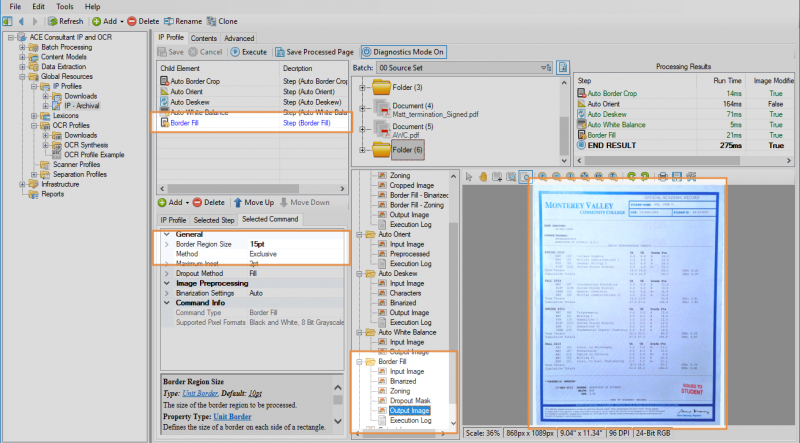Click Add button below child elements
This screenshot has width=800, height=443.
[171, 203]
